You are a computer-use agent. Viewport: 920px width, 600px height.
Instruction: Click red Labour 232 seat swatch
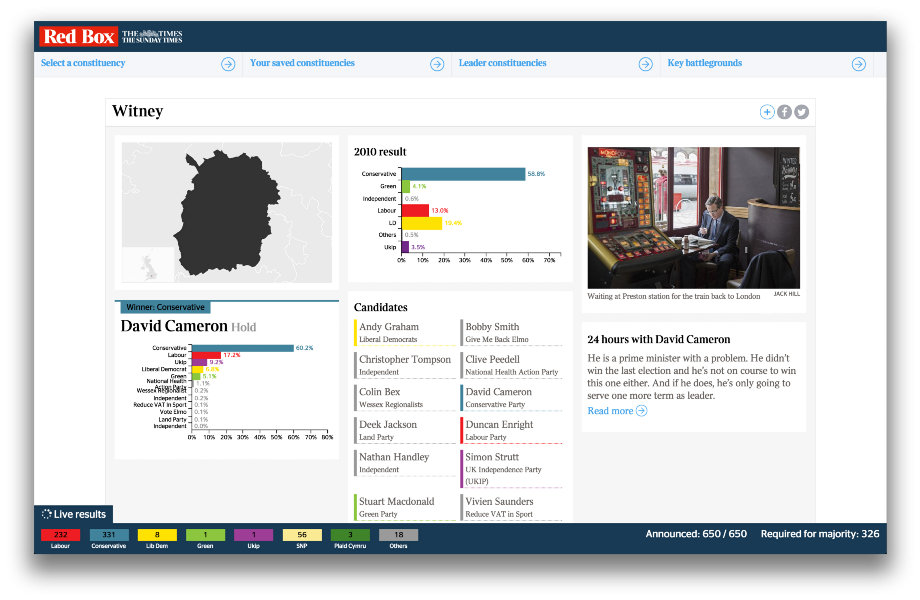[61, 535]
